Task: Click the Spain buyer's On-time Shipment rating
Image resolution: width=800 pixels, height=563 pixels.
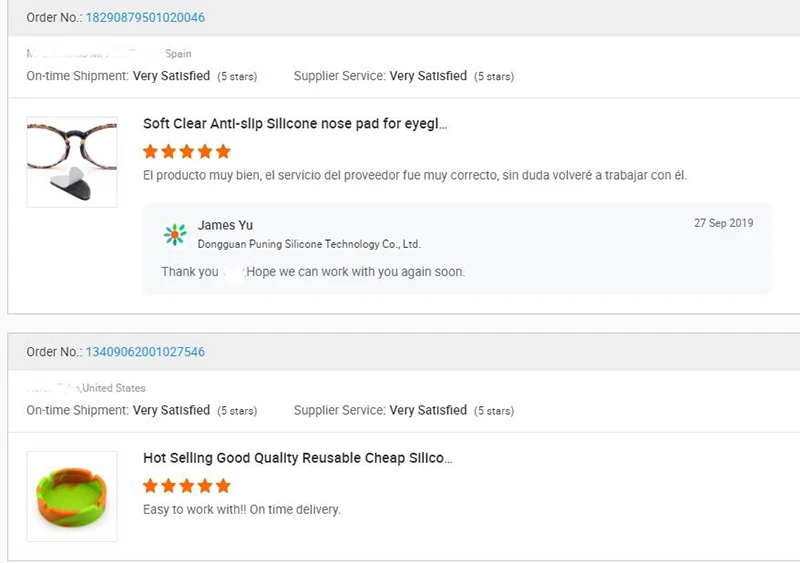Action: point(171,76)
